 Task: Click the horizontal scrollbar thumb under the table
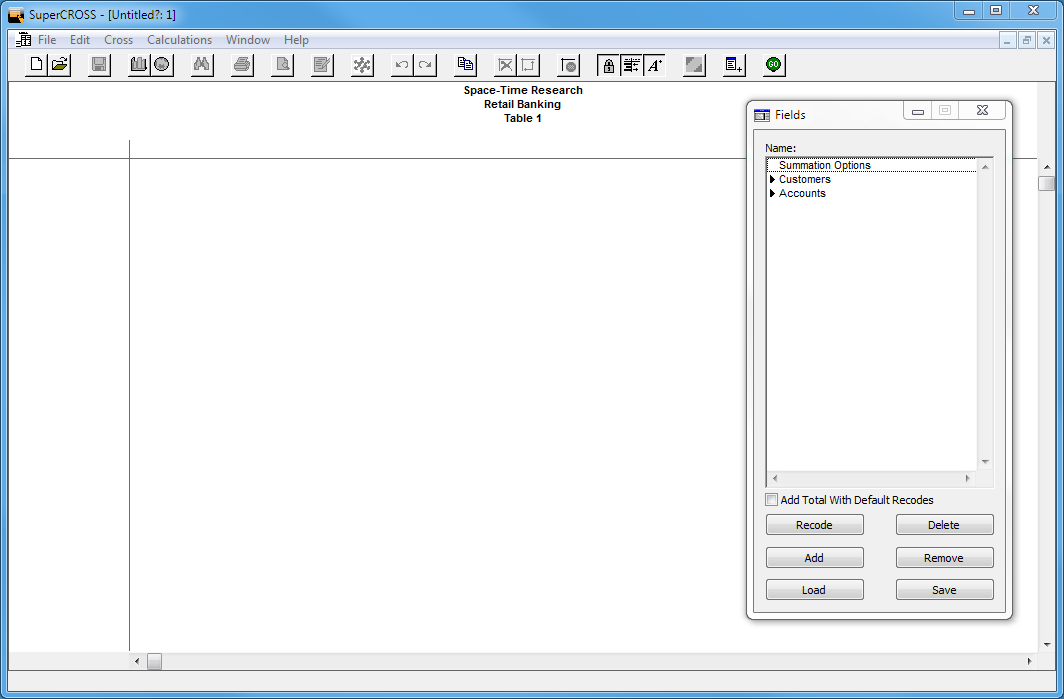point(154,662)
